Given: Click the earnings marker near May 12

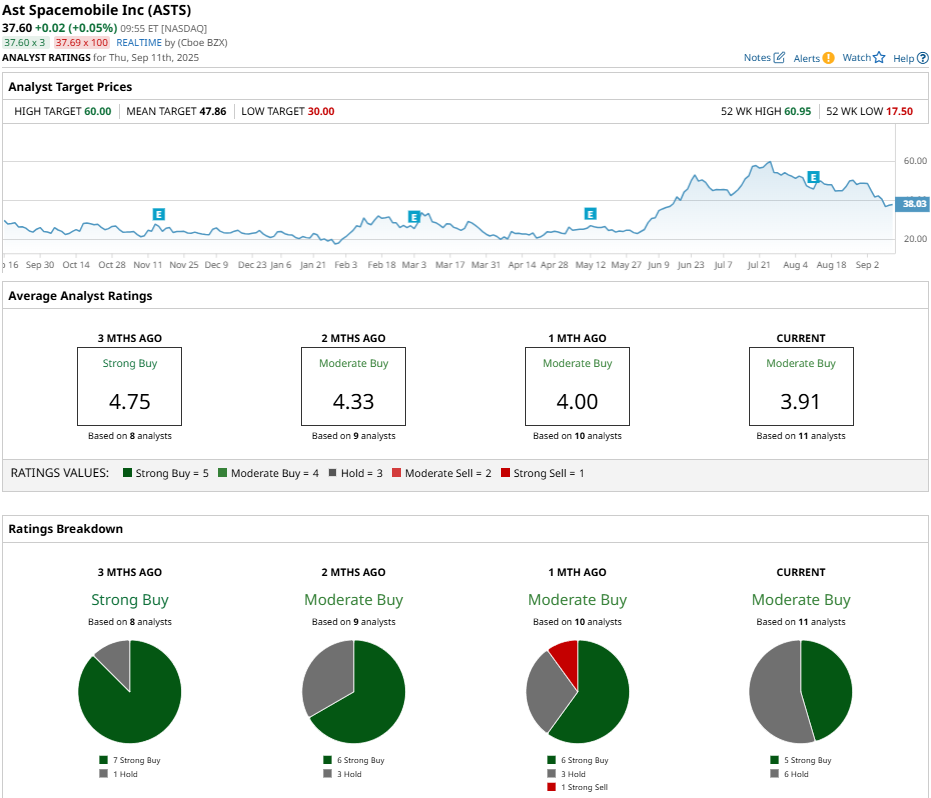Looking at the screenshot, I should (x=590, y=214).
